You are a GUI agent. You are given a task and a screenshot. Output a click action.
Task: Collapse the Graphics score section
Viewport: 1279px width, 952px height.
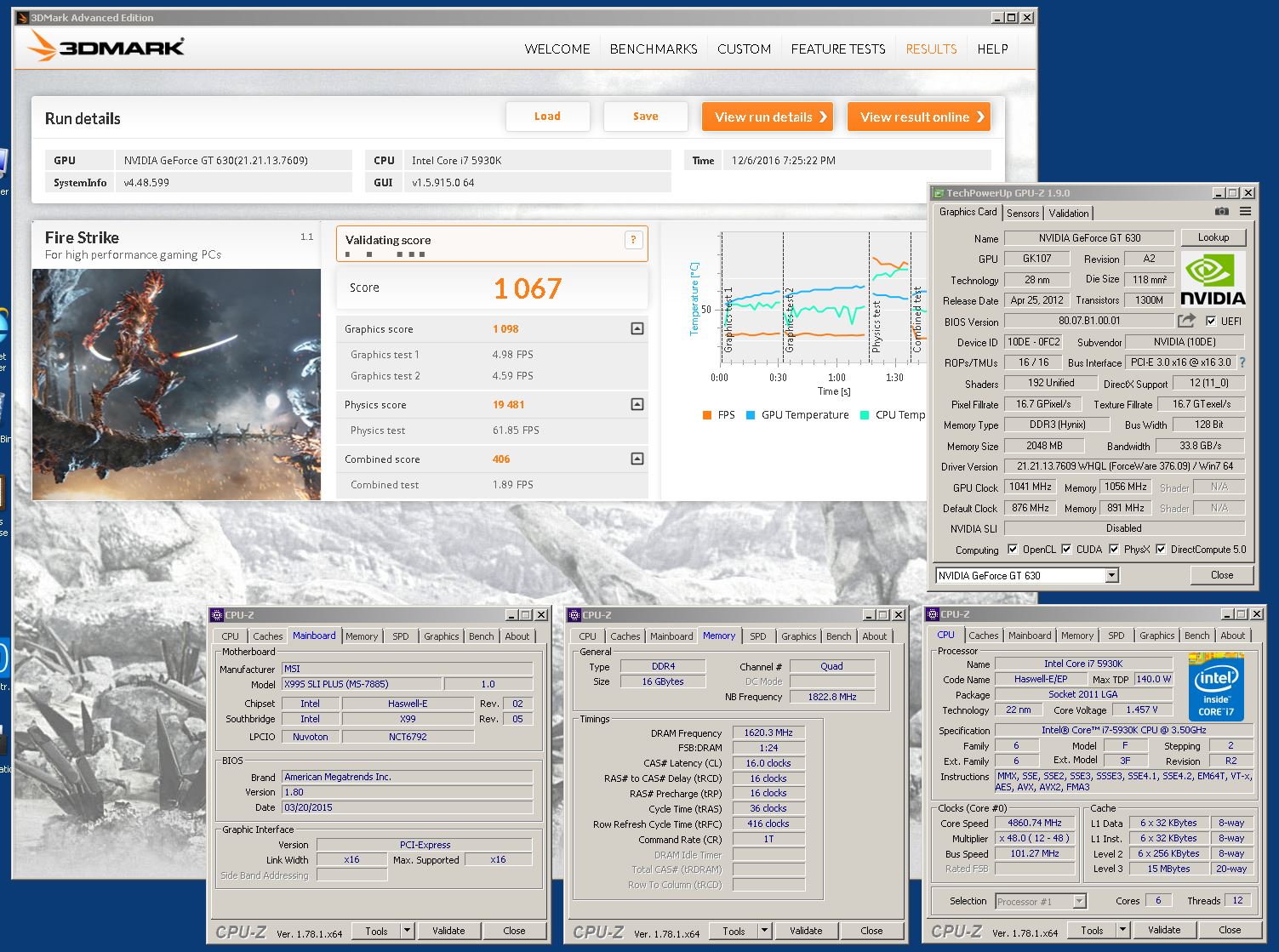pyautogui.click(x=637, y=328)
